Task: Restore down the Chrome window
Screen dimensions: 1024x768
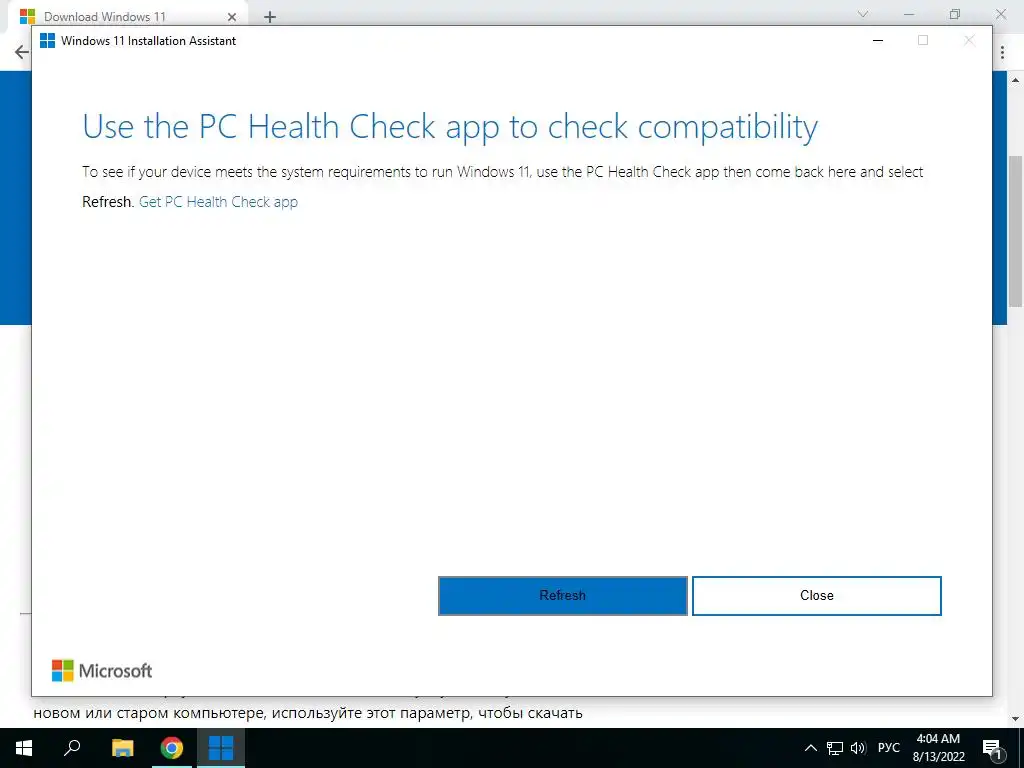Action: (955, 14)
